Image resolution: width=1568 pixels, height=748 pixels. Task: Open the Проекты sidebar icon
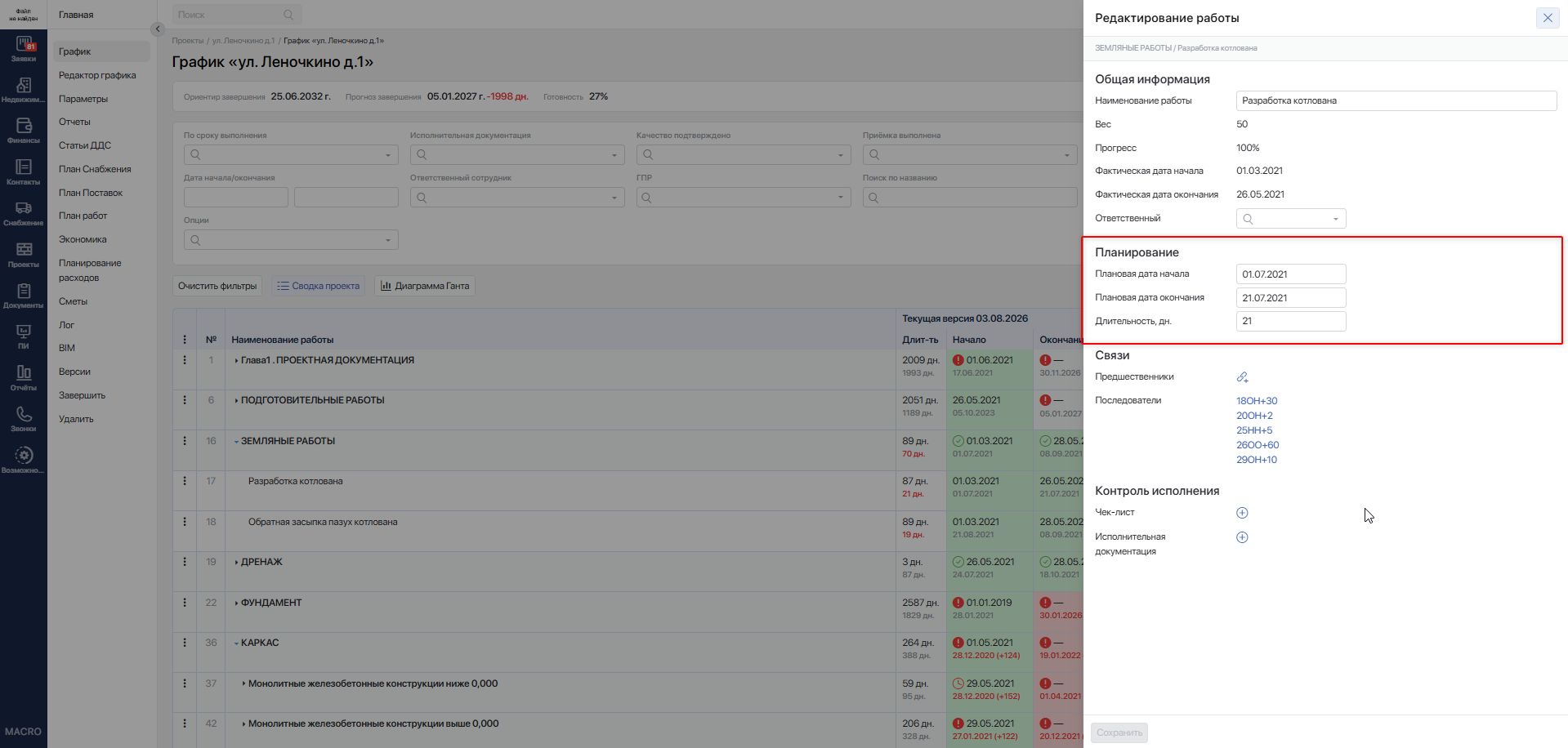24,255
